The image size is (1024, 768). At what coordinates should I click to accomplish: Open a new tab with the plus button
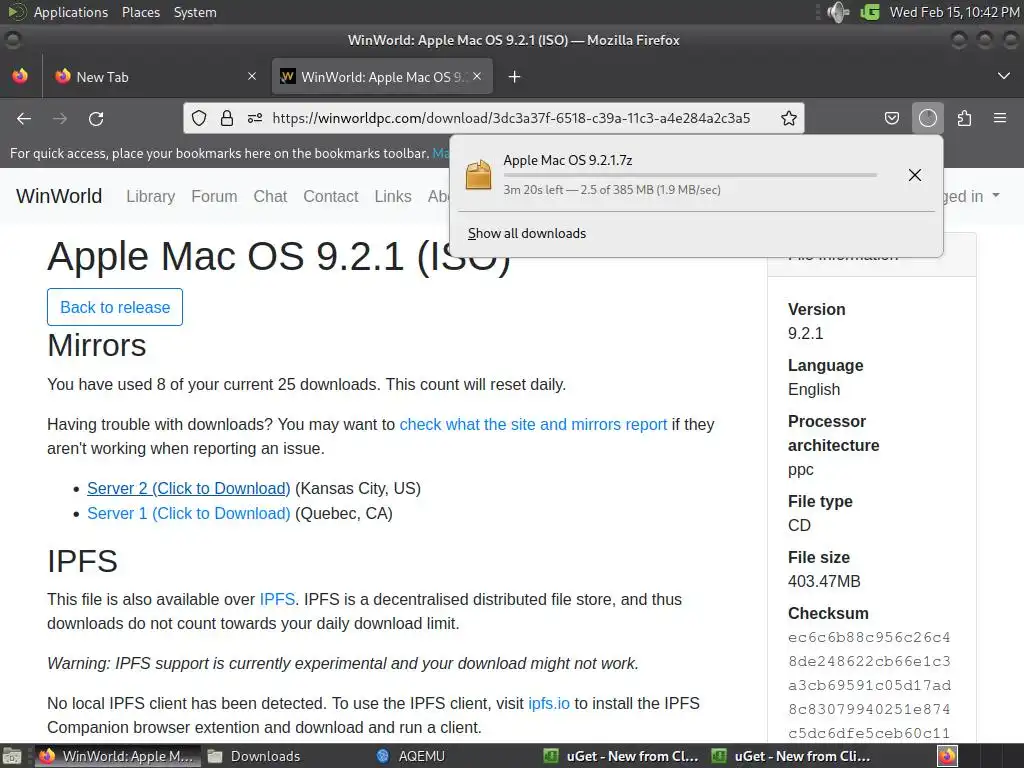click(515, 77)
